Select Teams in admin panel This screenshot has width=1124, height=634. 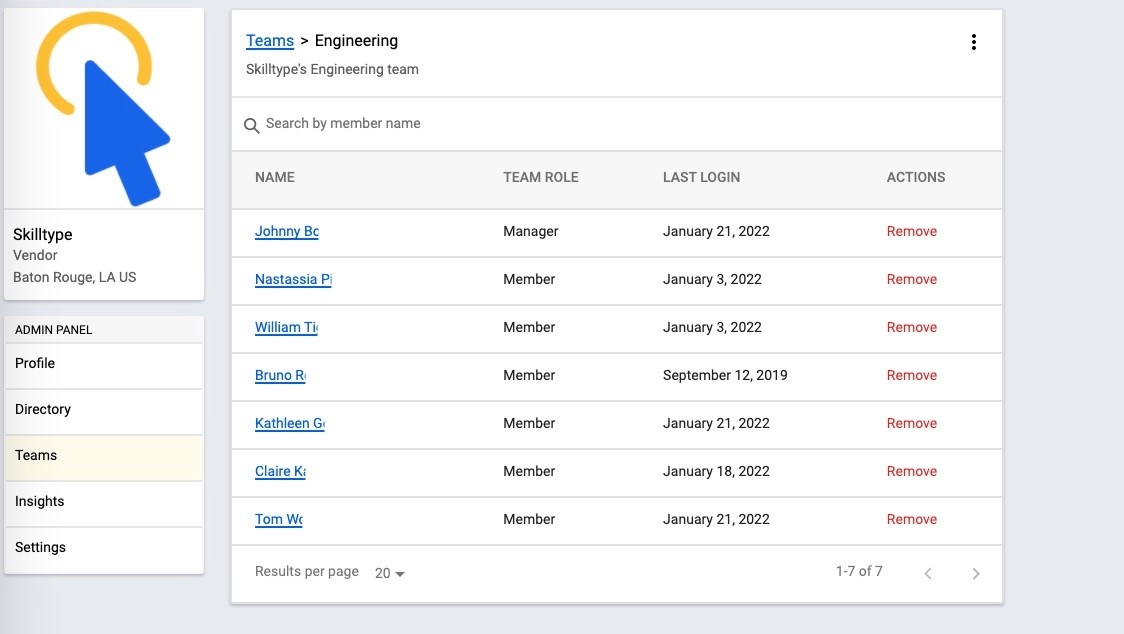pyautogui.click(x=103, y=456)
